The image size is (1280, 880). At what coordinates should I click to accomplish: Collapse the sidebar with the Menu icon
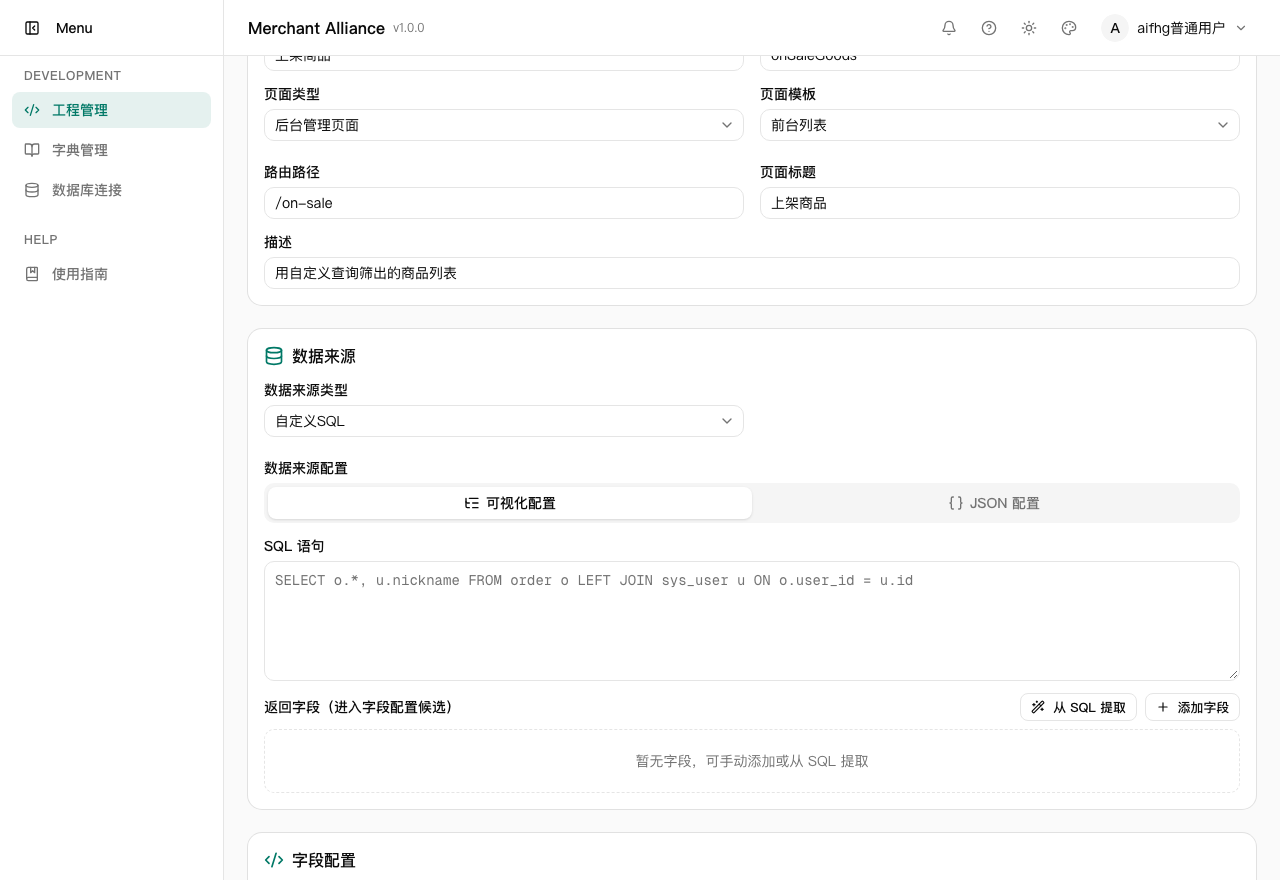click(x=32, y=28)
